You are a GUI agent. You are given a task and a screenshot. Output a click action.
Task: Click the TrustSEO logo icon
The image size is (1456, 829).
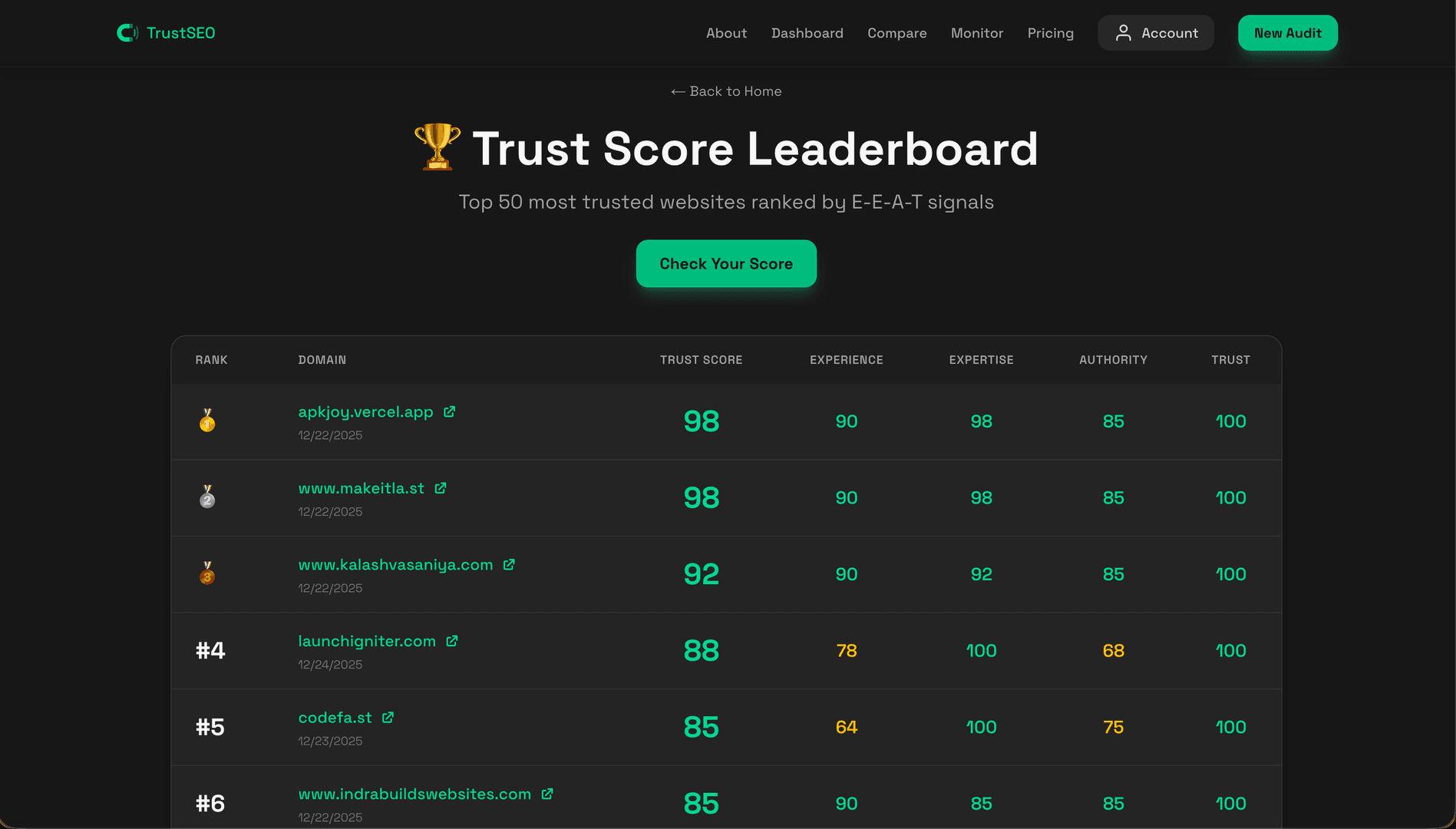click(x=127, y=32)
